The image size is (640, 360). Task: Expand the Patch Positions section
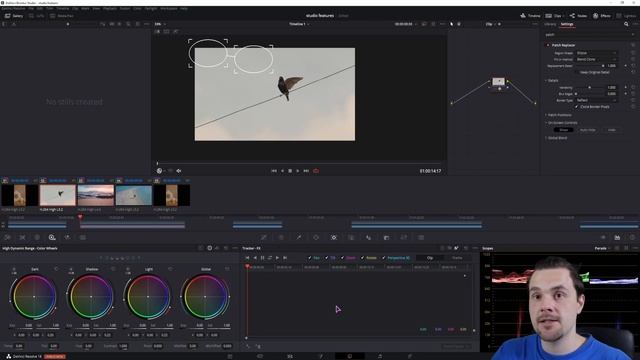[x=546, y=115]
